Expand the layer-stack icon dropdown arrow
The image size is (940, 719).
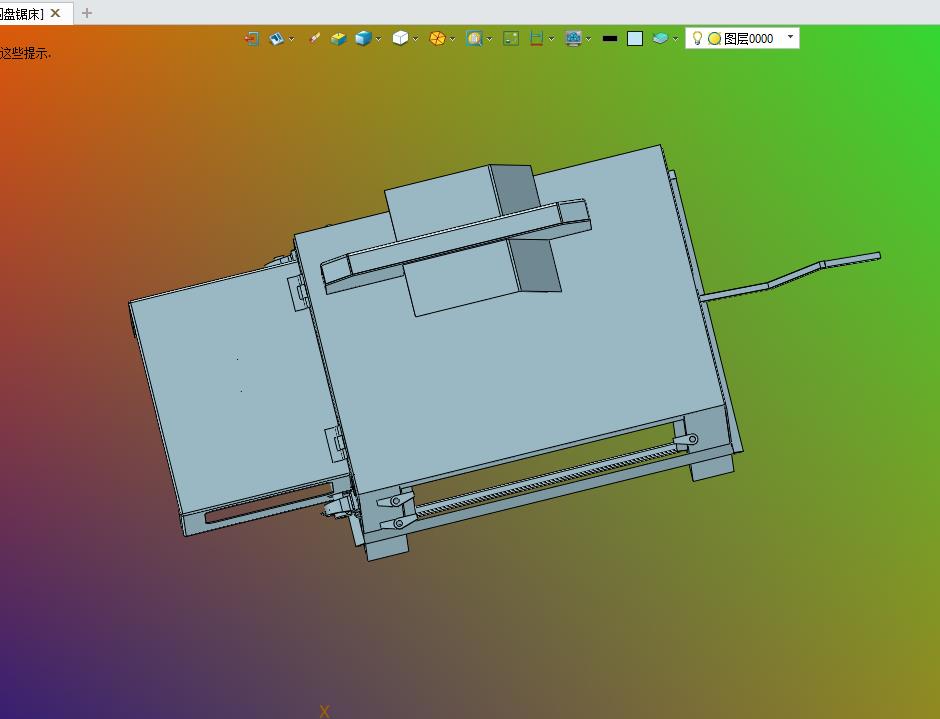676,39
